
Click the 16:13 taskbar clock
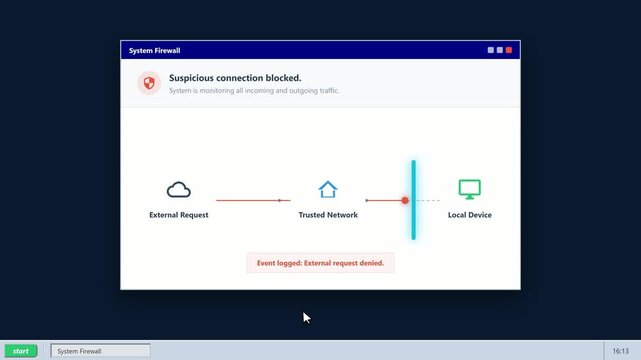[x=621, y=351]
